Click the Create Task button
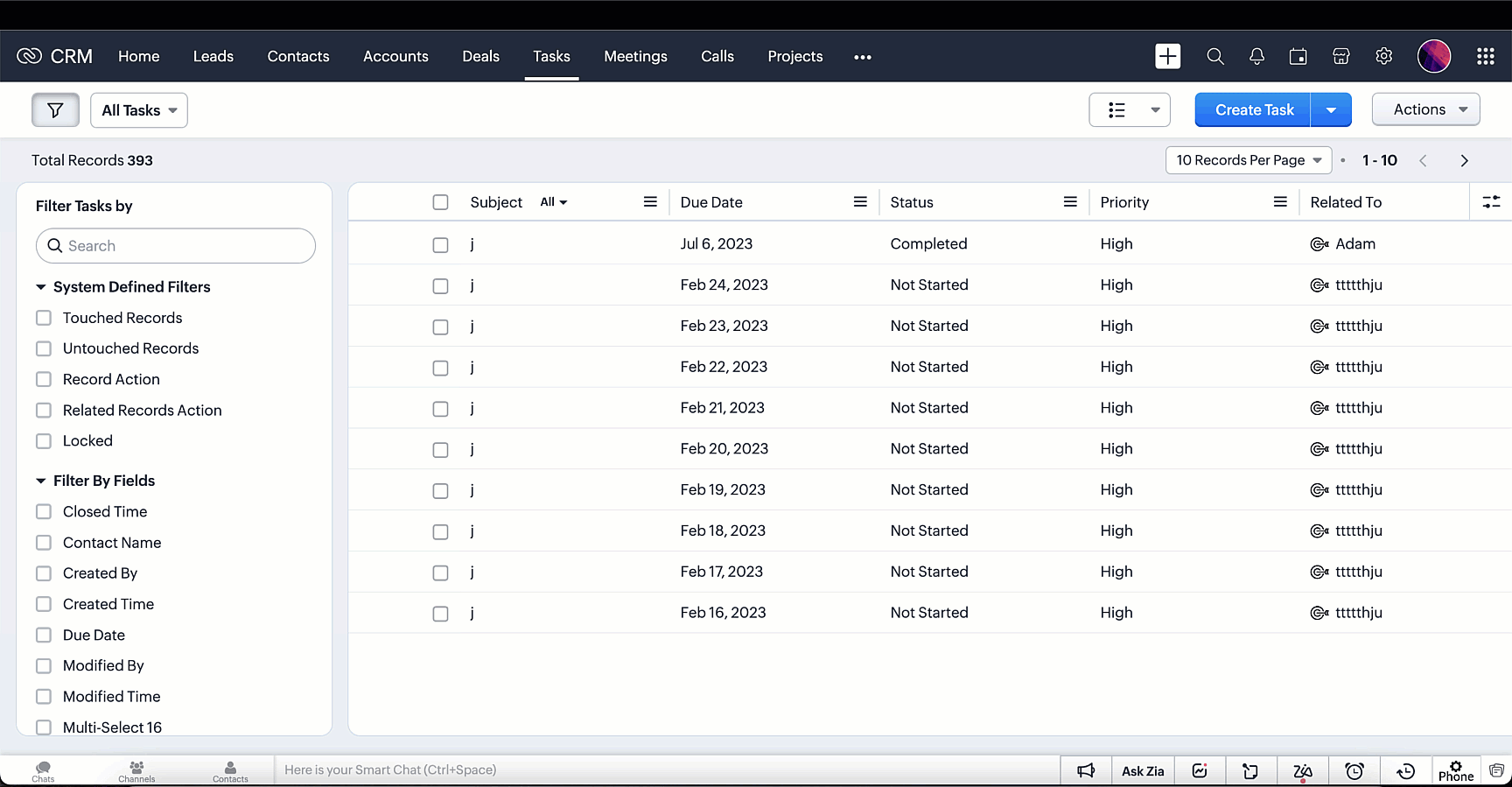 (1253, 110)
